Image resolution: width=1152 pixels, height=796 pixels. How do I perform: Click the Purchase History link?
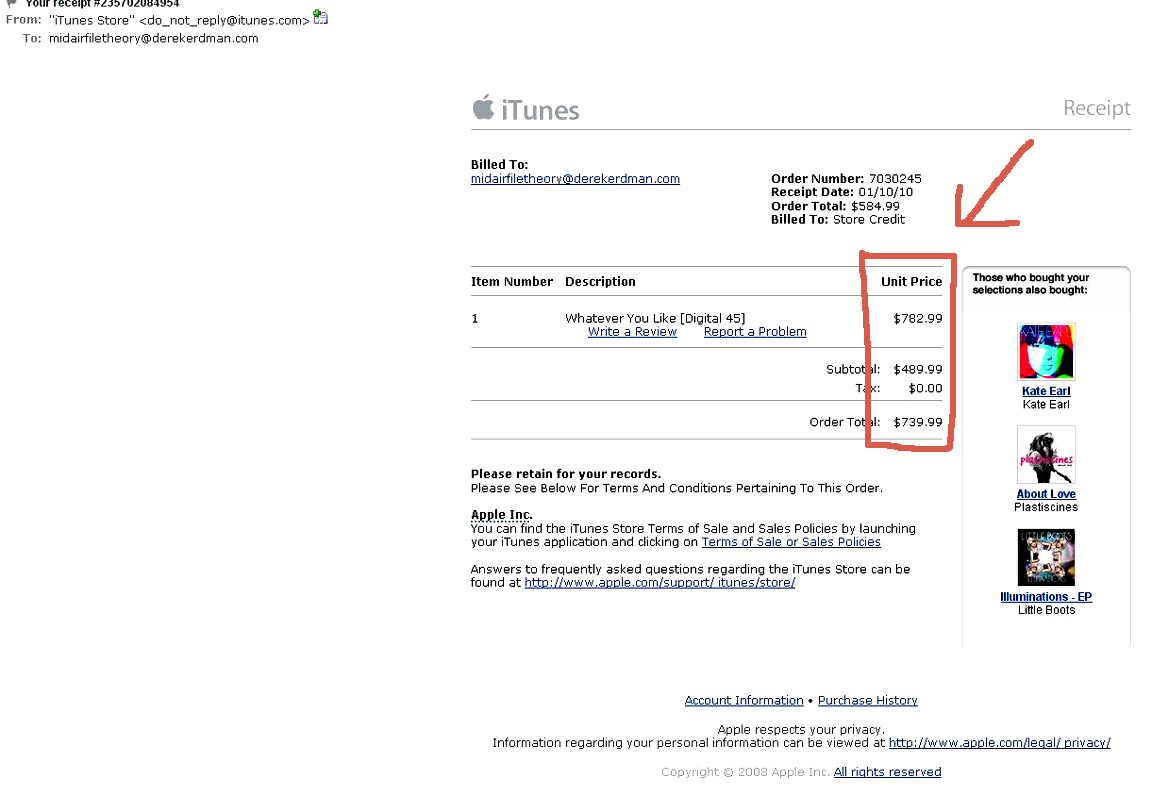867,700
